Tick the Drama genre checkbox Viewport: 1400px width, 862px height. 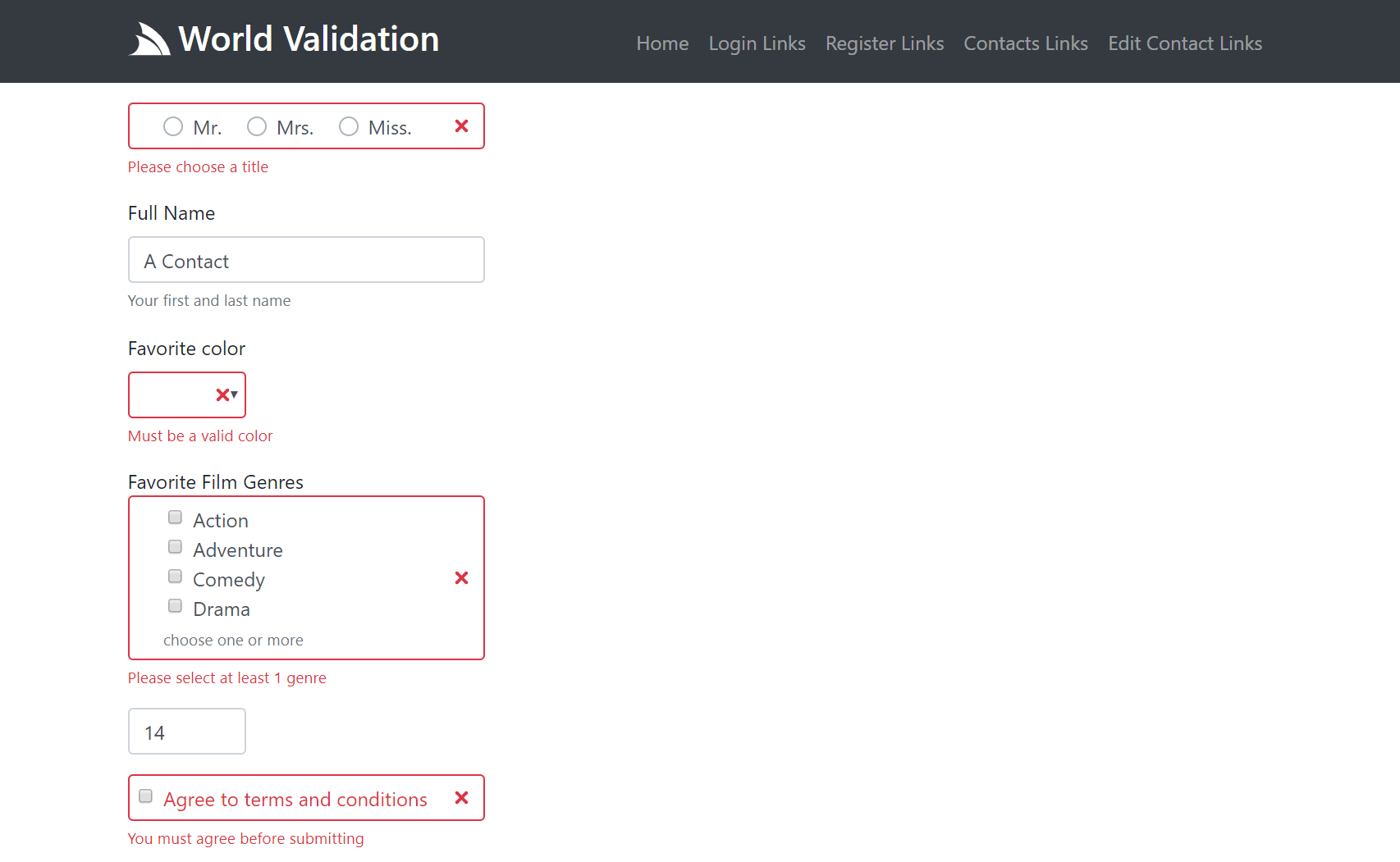tap(175, 605)
